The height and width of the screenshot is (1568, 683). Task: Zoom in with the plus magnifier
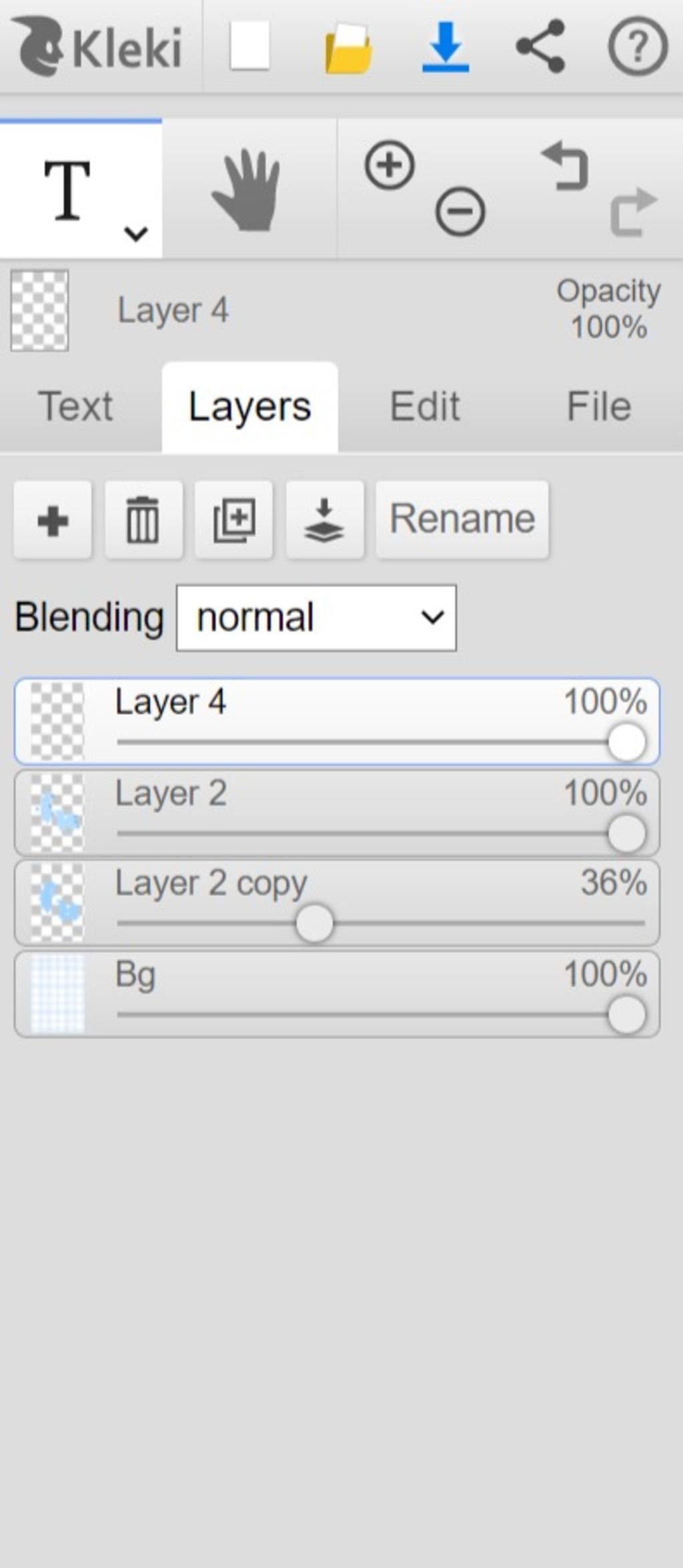(x=390, y=165)
